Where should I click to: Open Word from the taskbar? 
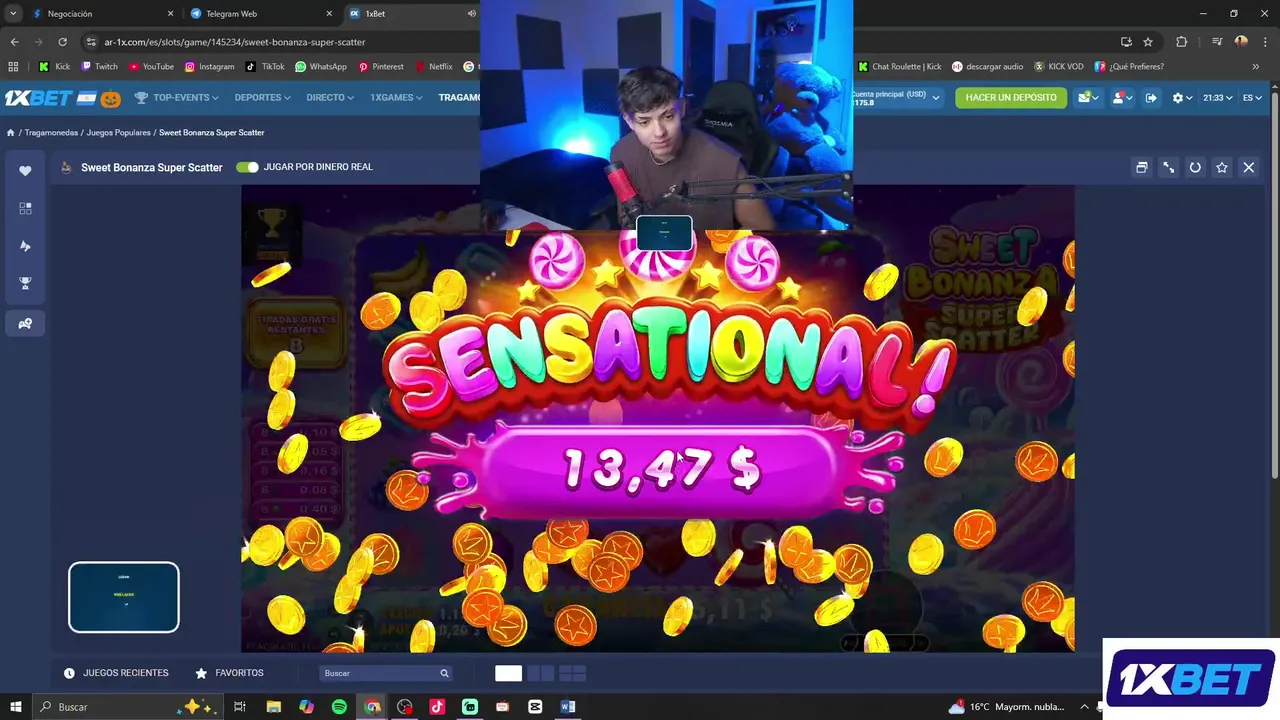click(568, 707)
